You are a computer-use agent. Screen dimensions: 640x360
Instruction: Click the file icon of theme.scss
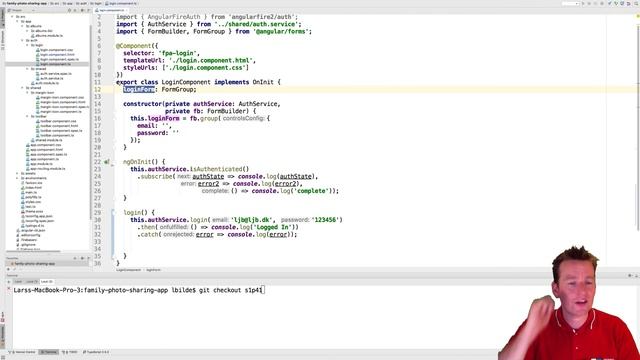[23, 211]
